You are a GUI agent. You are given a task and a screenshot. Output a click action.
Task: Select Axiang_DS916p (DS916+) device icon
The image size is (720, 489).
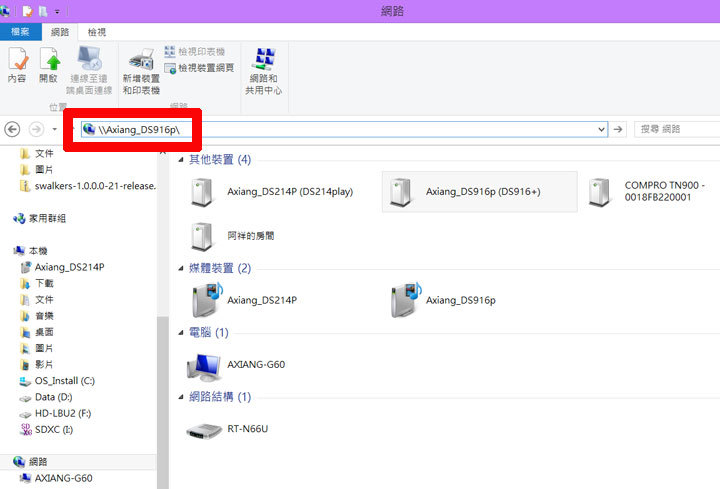click(x=400, y=192)
